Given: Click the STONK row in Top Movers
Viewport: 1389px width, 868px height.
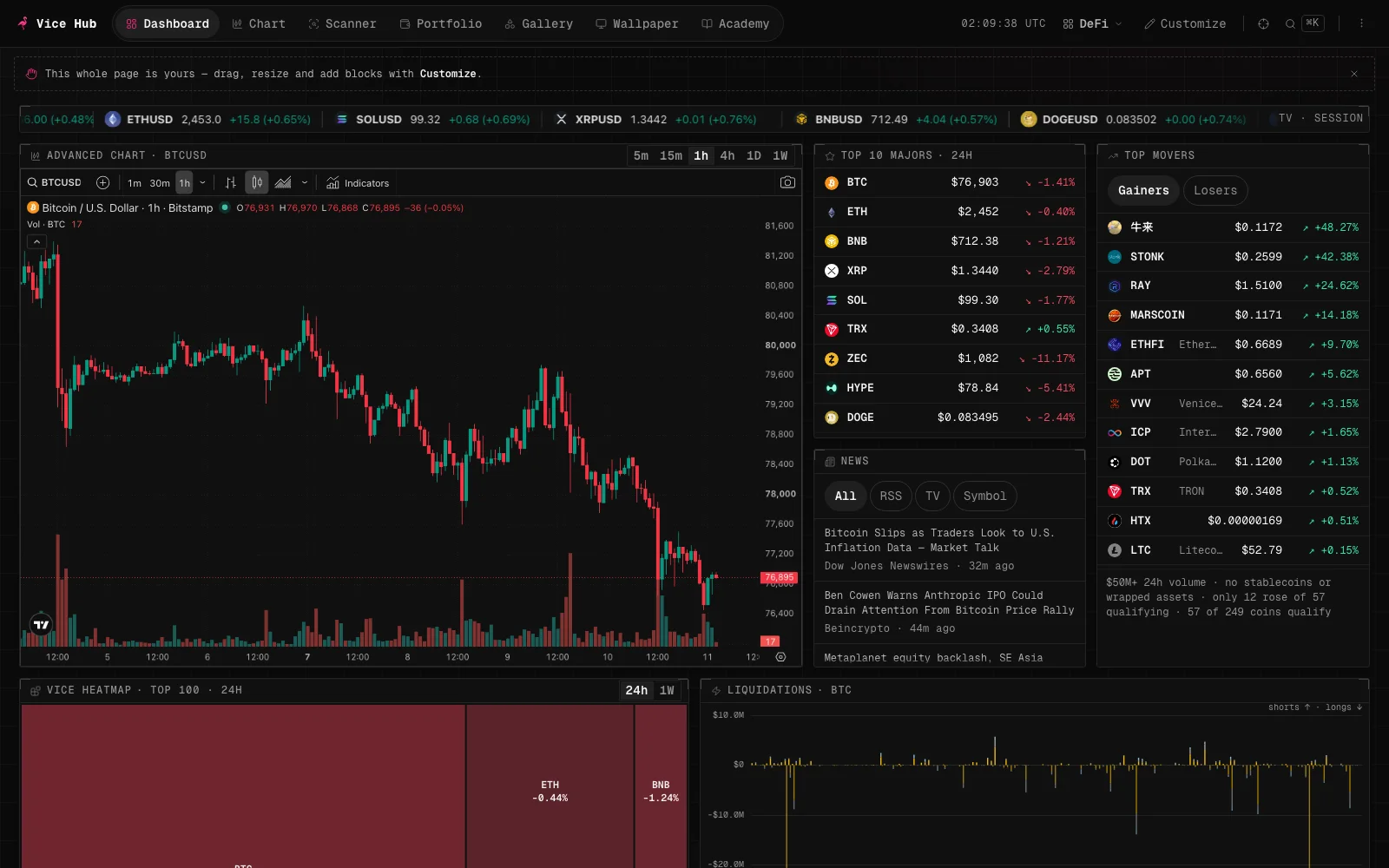Looking at the screenshot, I should click(1233, 257).
